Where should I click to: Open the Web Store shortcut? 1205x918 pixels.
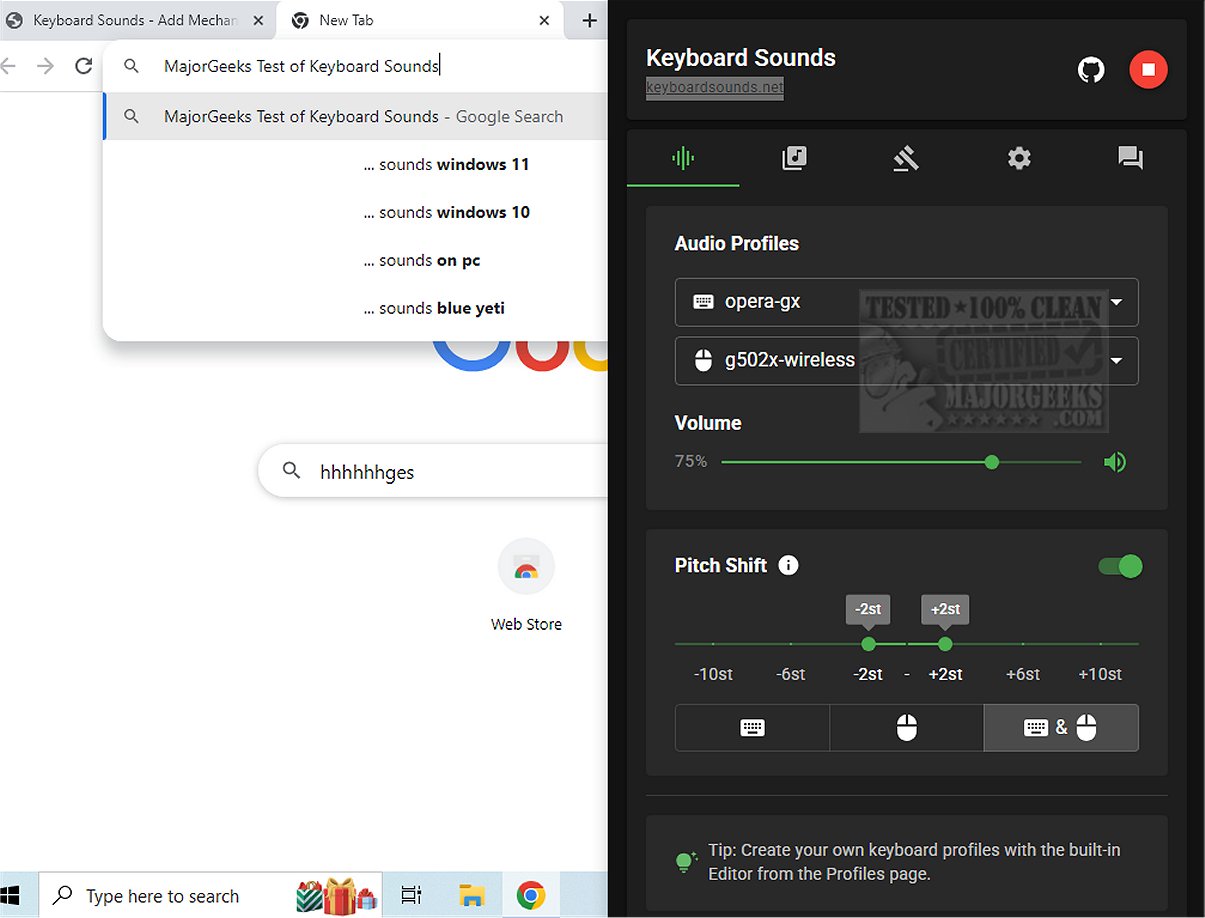tap(526, 587)
